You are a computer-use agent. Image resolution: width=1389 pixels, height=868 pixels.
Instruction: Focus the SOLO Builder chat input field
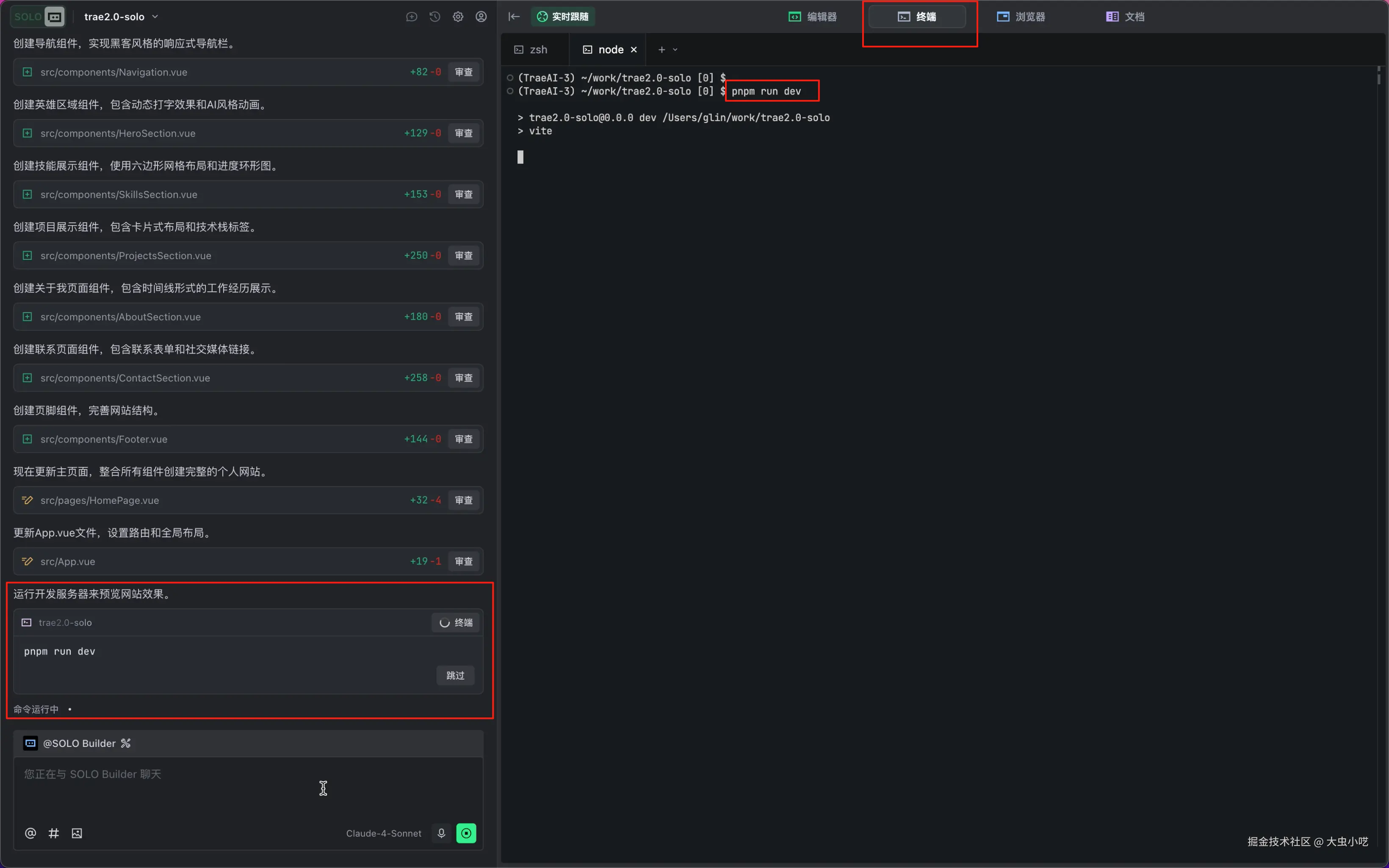click(x=248, y=788)
